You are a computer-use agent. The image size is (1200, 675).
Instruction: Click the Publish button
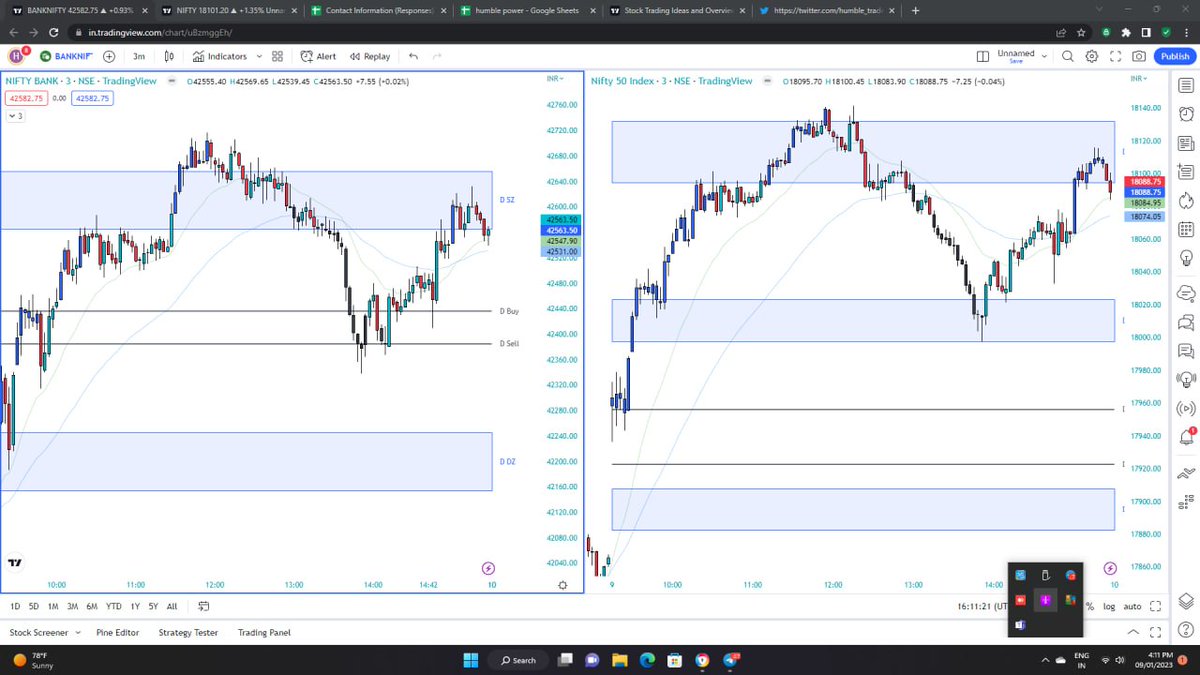1173,56
